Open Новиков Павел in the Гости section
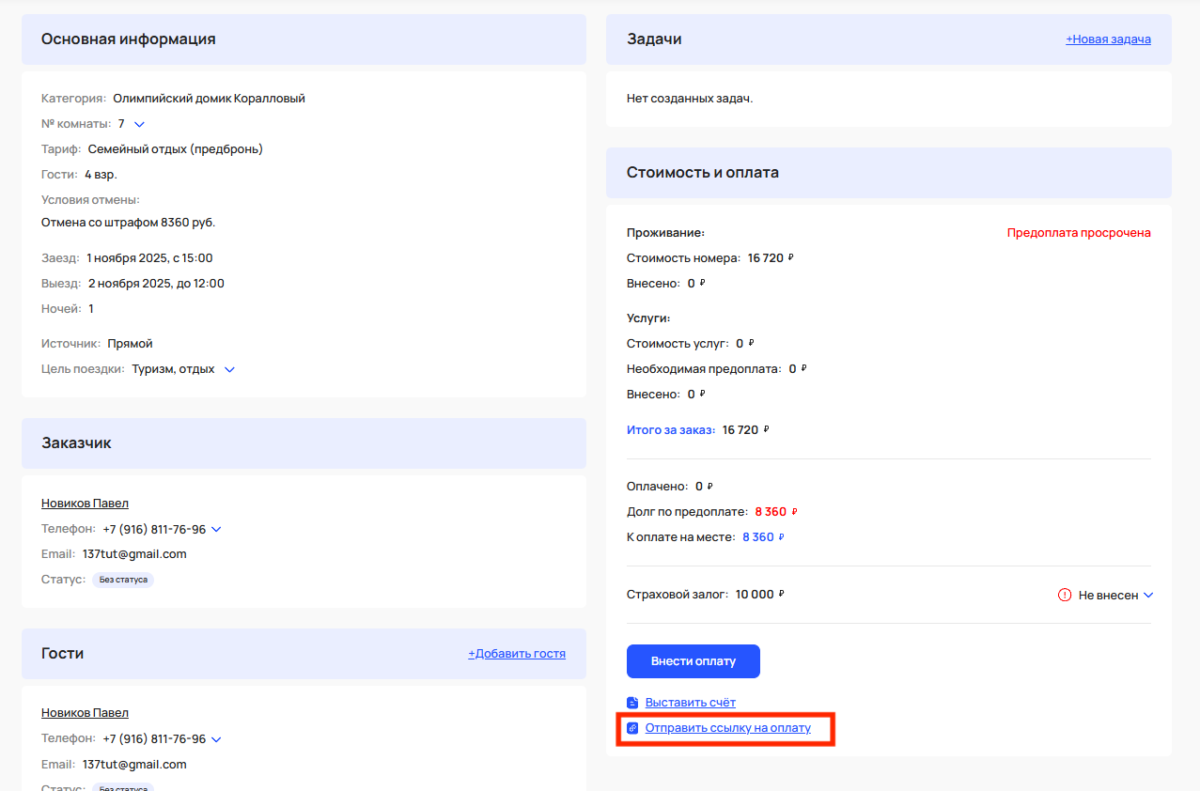1200x791 pixels. click(x=84, y=712)
